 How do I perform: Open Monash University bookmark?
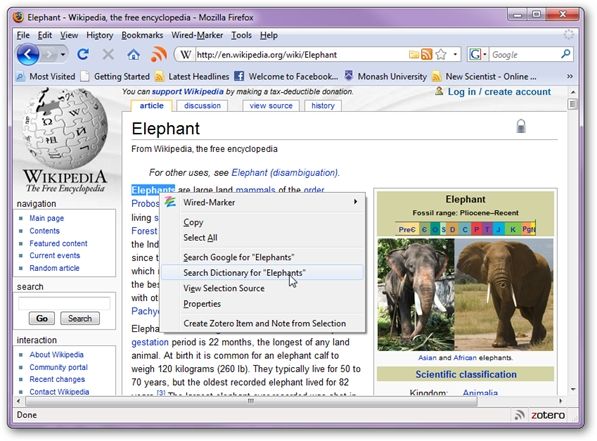(385, 77)
